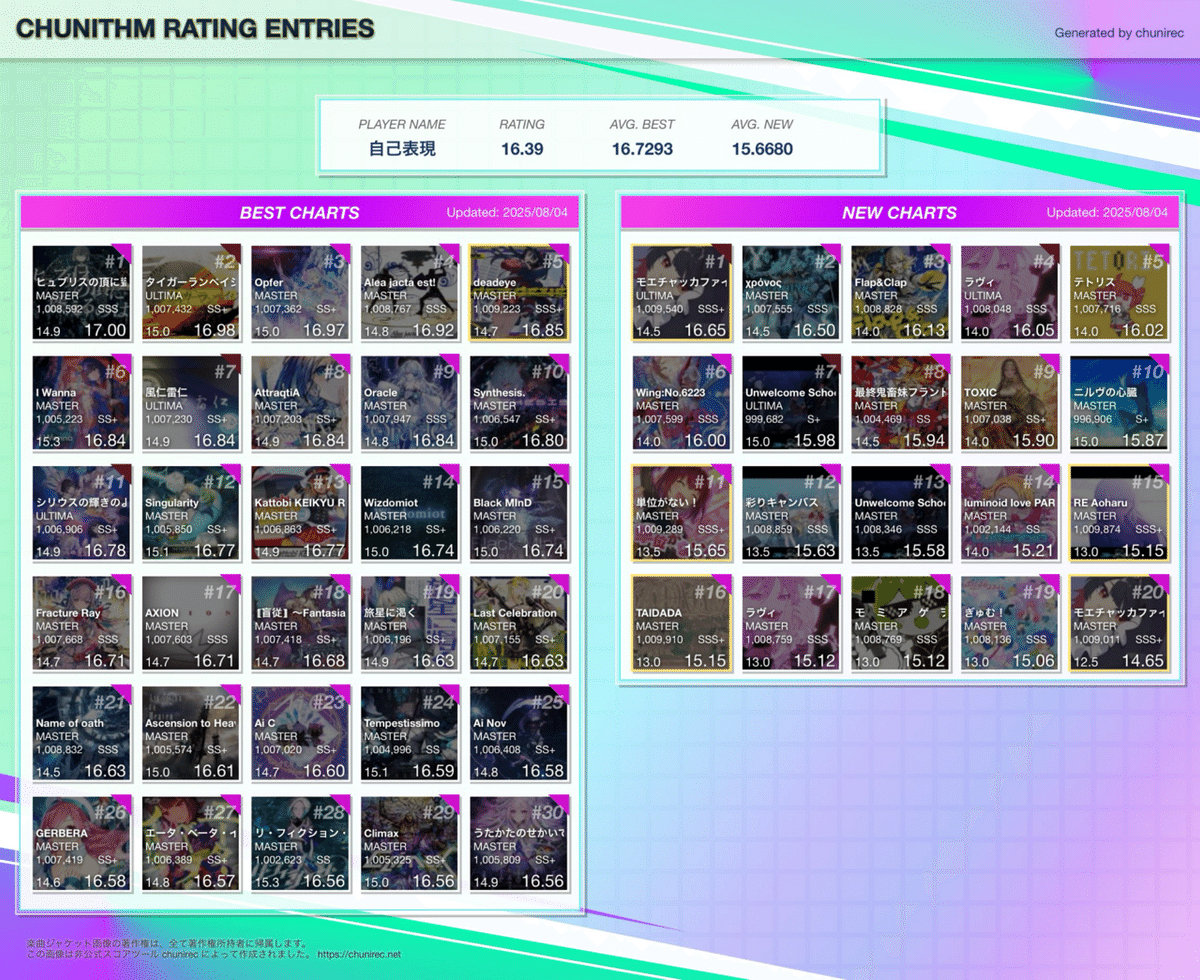
Task: Click the 単位がない! chart card
Action: [x=682, y=513]
